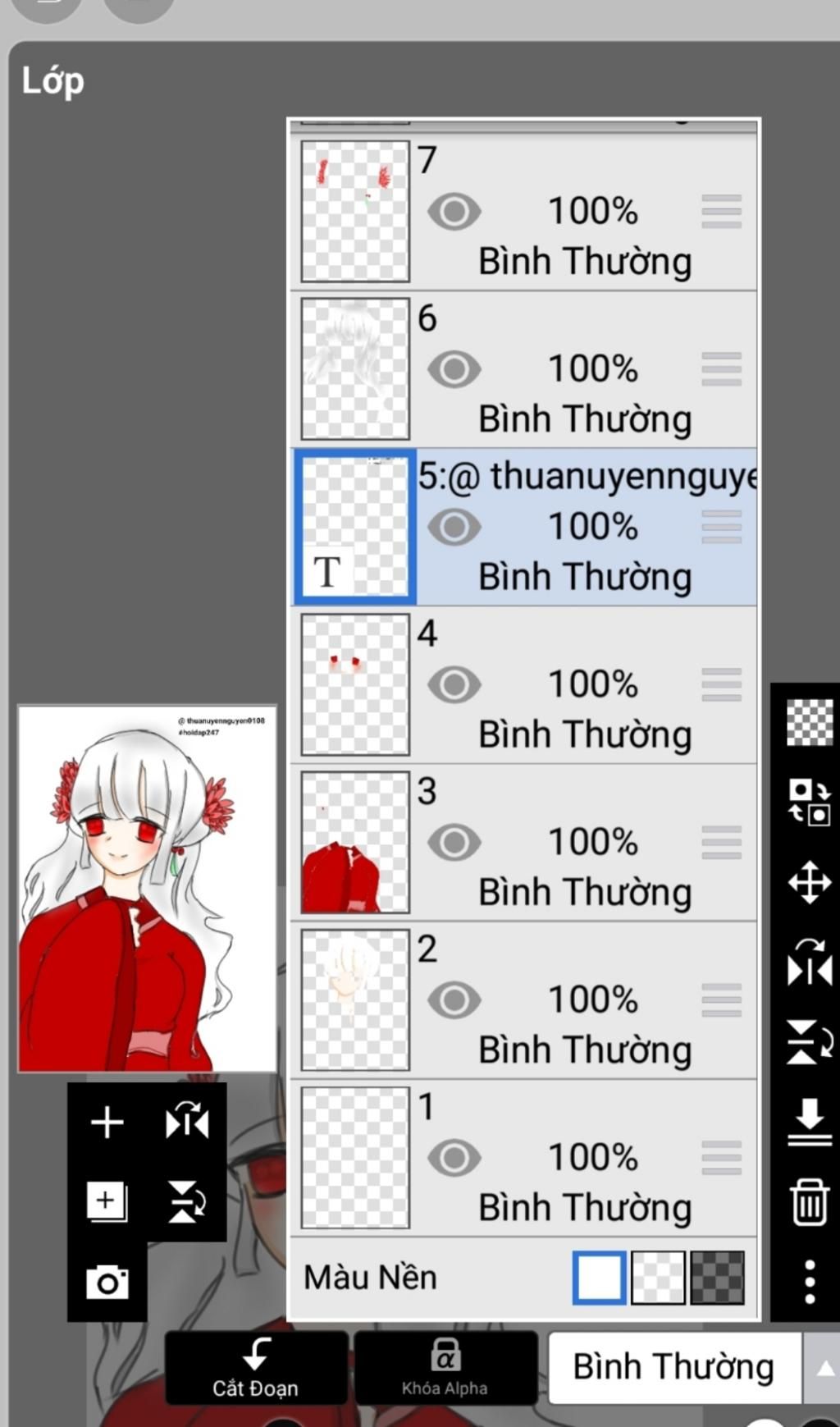Grab layer 6 reorder handle
Screen dimensions: 840x1427
pyautogui.click(x=722, y=369)
